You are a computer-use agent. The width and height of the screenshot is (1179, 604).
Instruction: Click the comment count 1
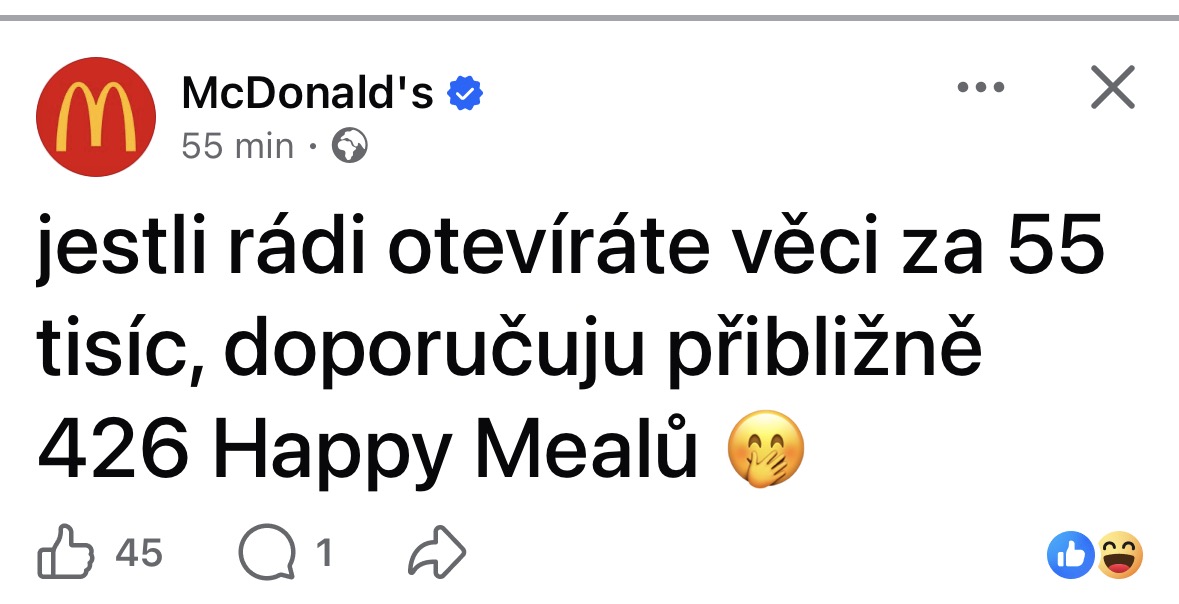coord(324,554)
